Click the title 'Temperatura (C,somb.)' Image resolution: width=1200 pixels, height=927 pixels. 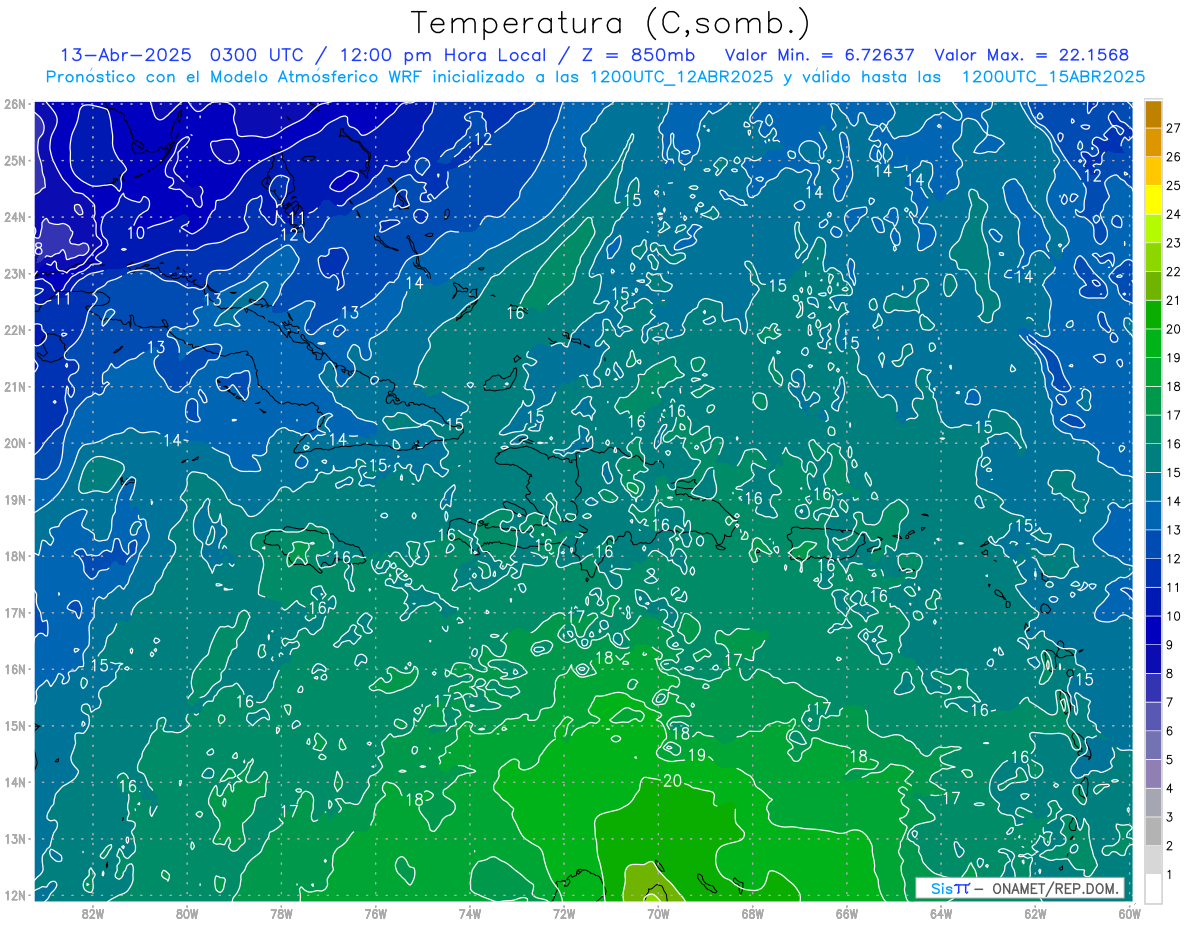(609, 23)
